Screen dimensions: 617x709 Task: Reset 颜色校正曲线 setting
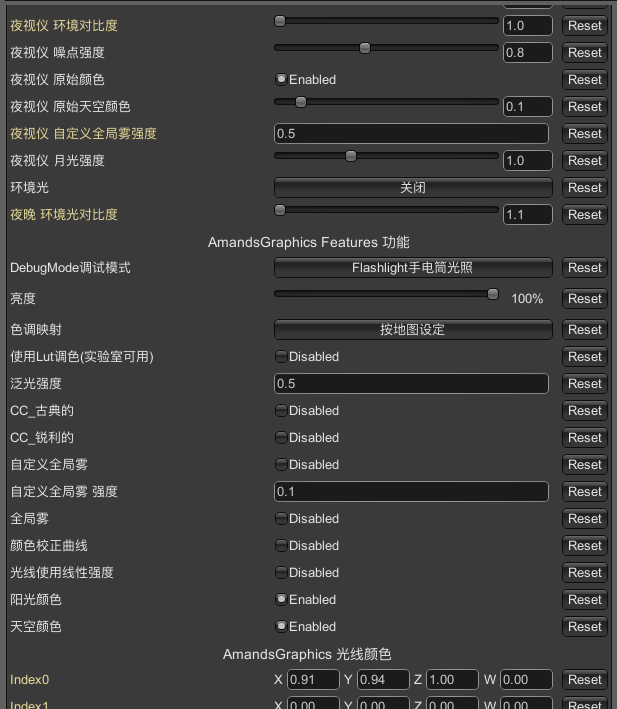[585, 546]
